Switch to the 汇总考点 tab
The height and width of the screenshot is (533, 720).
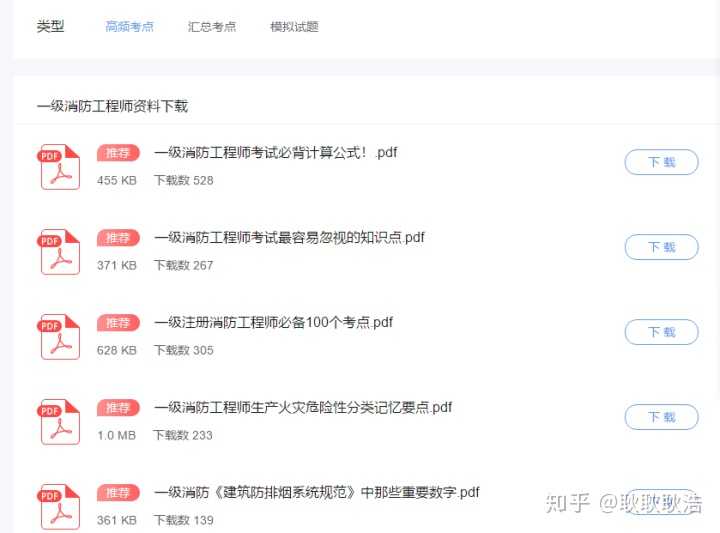212,27
